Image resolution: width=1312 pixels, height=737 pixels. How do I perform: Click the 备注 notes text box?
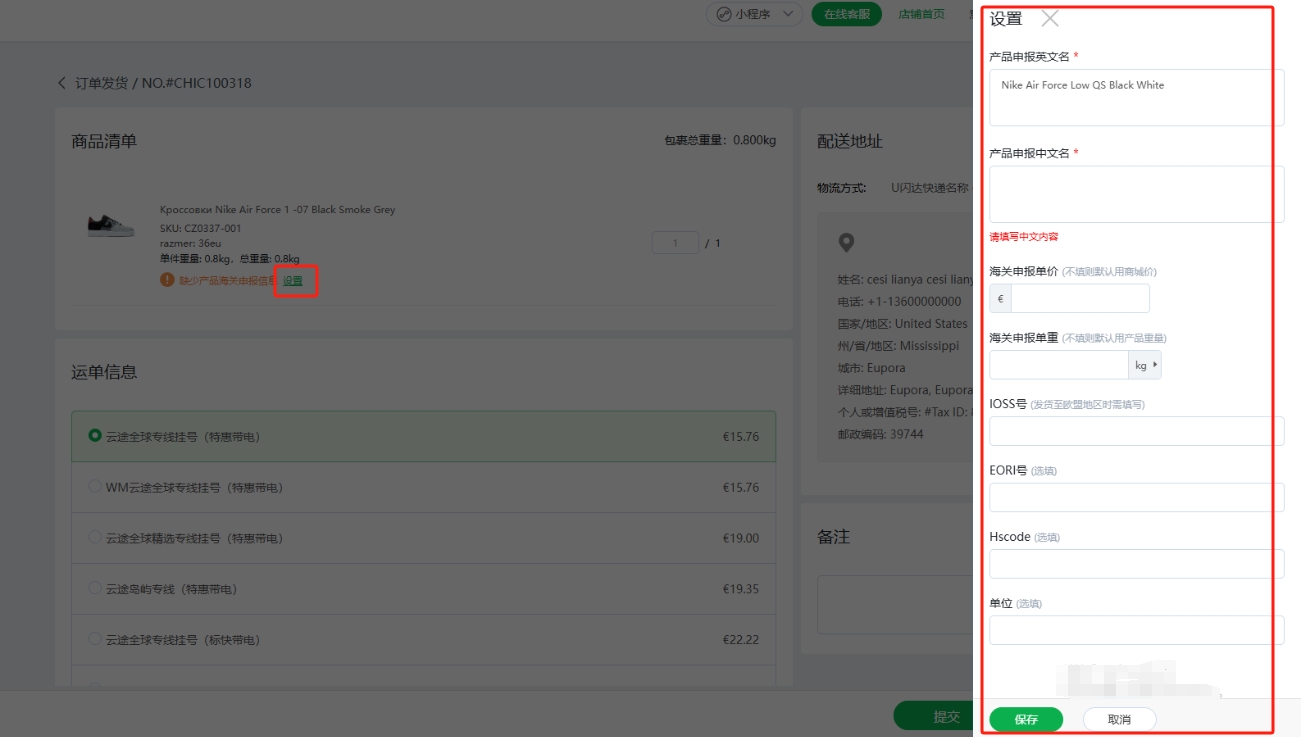pyautogui.click(x=895, y=604)
